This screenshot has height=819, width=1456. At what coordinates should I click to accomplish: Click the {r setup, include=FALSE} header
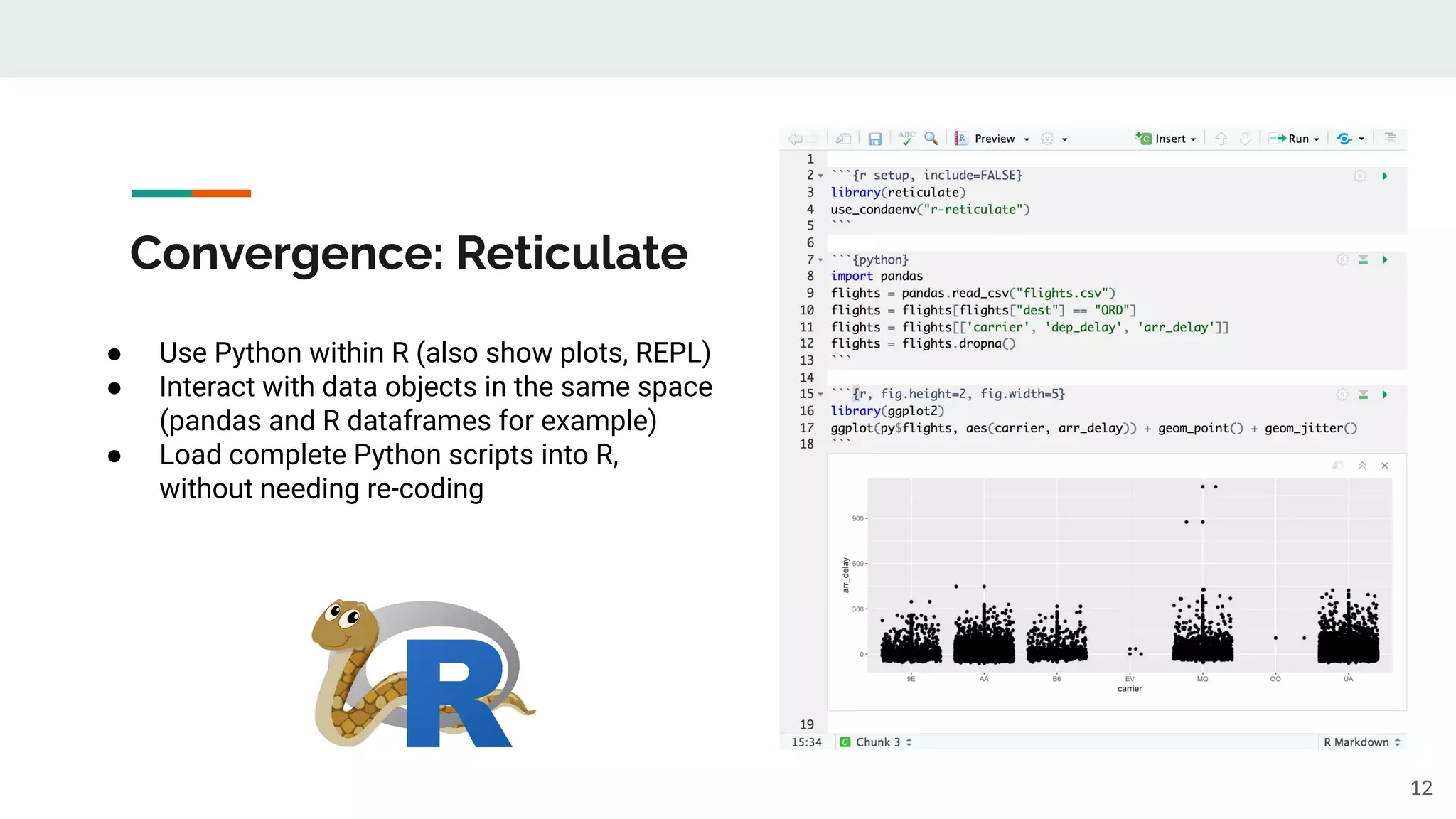[926, 176]
